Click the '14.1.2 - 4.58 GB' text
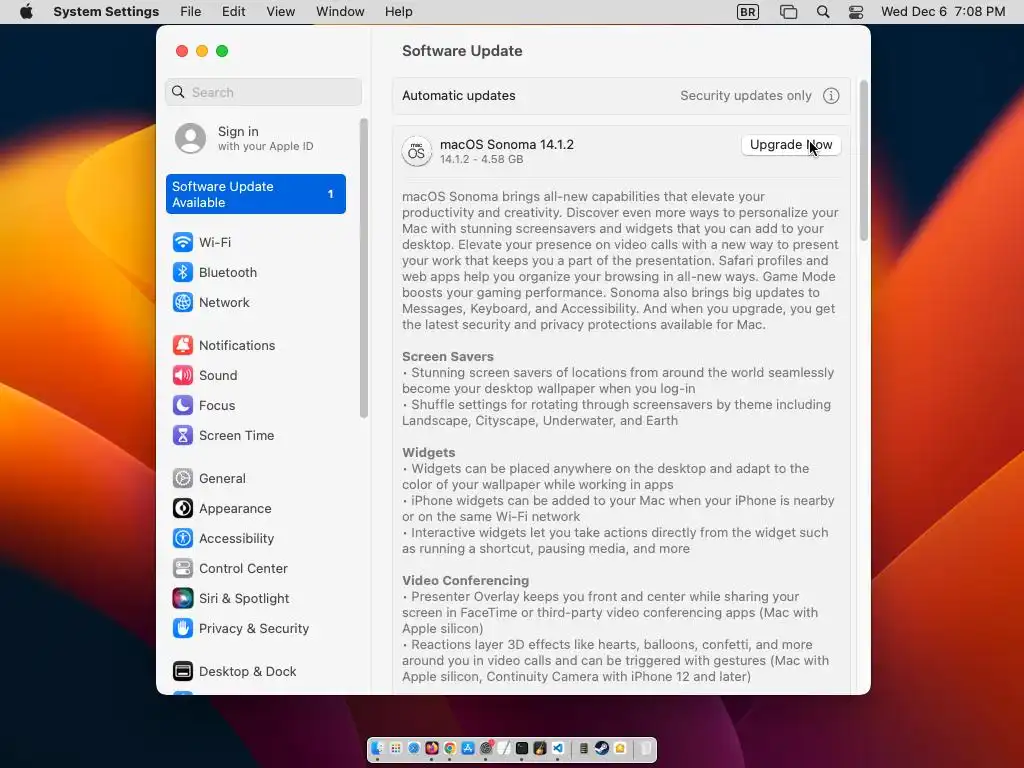1024x768 pixels. pyautogui.click(x=481, y=159)
